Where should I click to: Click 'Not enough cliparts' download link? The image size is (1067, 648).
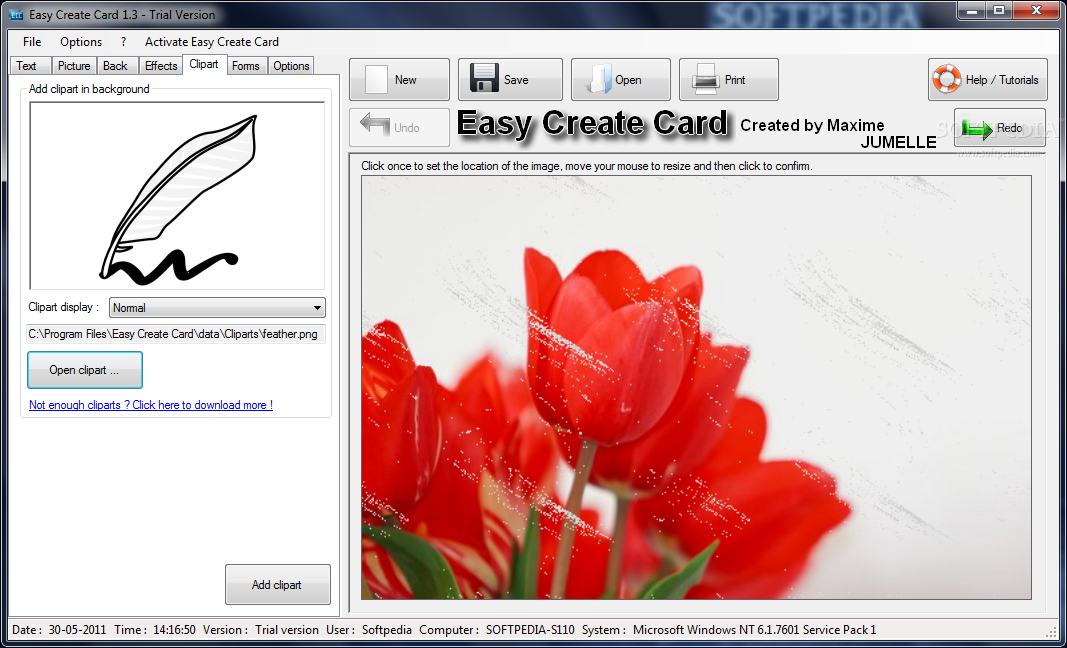point(151,405)
